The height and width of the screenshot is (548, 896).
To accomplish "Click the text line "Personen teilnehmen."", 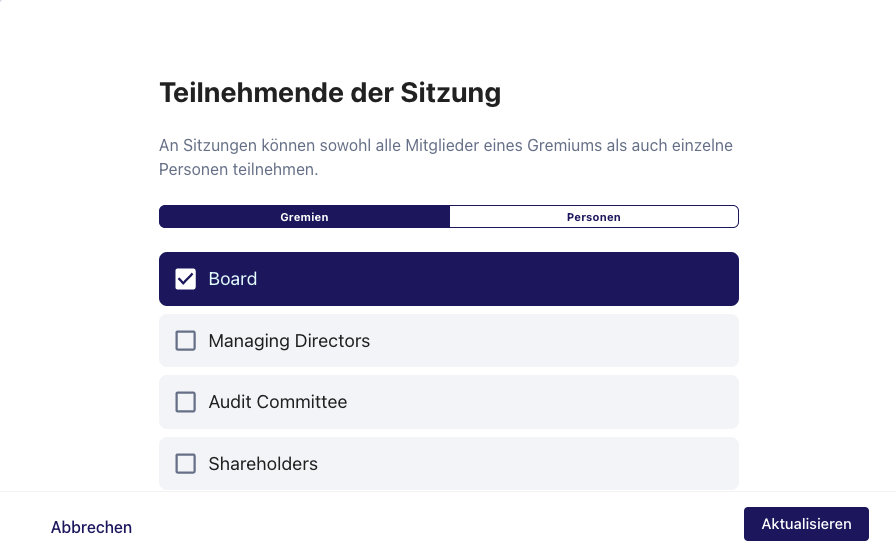I will click(238, 170).
